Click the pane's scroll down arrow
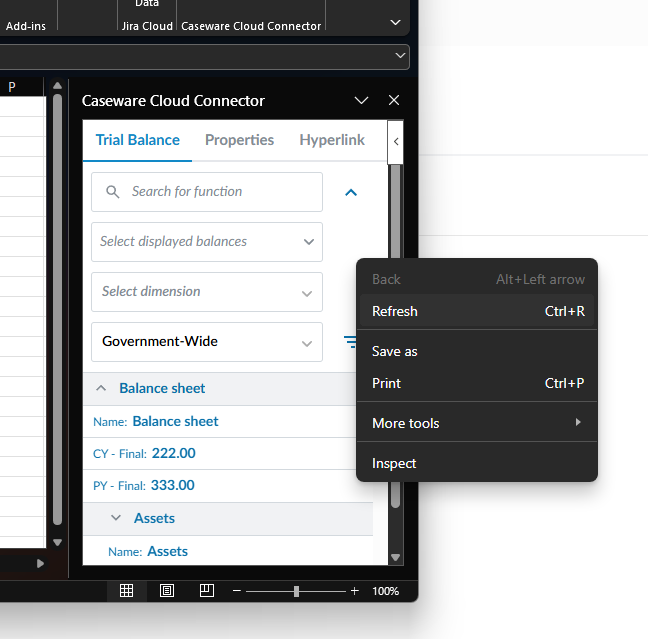 (x=395, y=557)
